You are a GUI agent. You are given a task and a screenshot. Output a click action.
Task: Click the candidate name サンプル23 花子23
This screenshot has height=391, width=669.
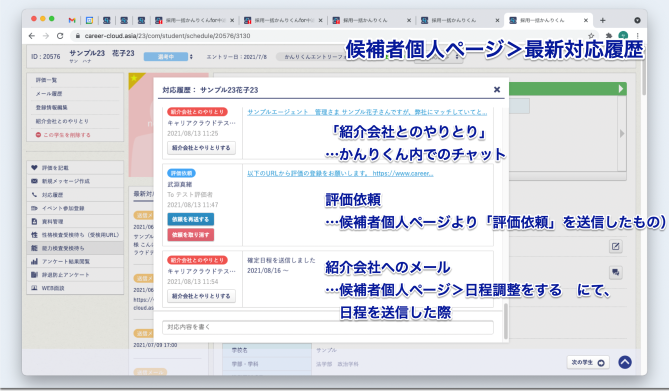[102, 53]
